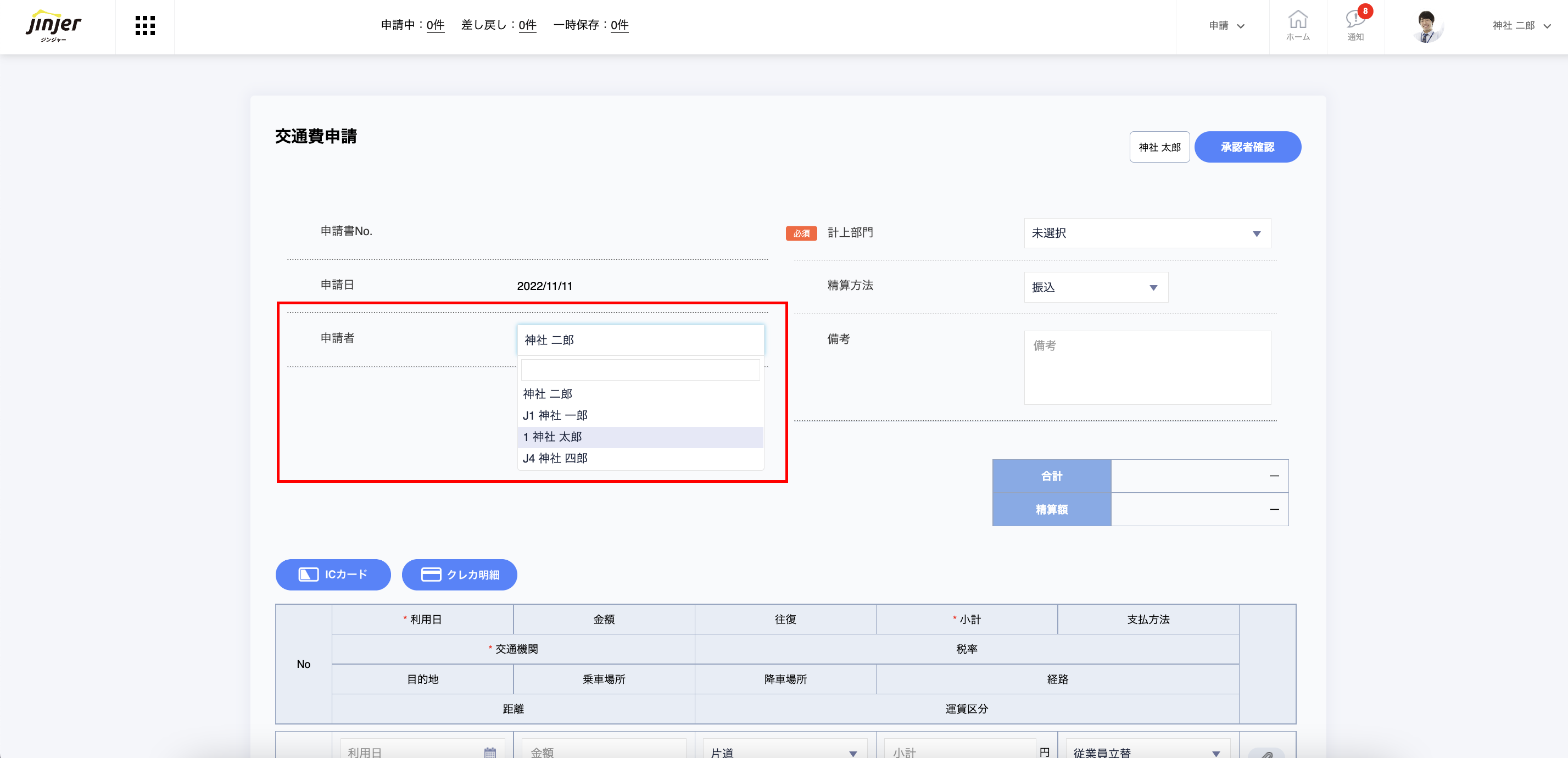This screenshot has width=1568, height=758.
Task: Open the 精算方法 dropdown set to 振込
Action: [1096, 287]
